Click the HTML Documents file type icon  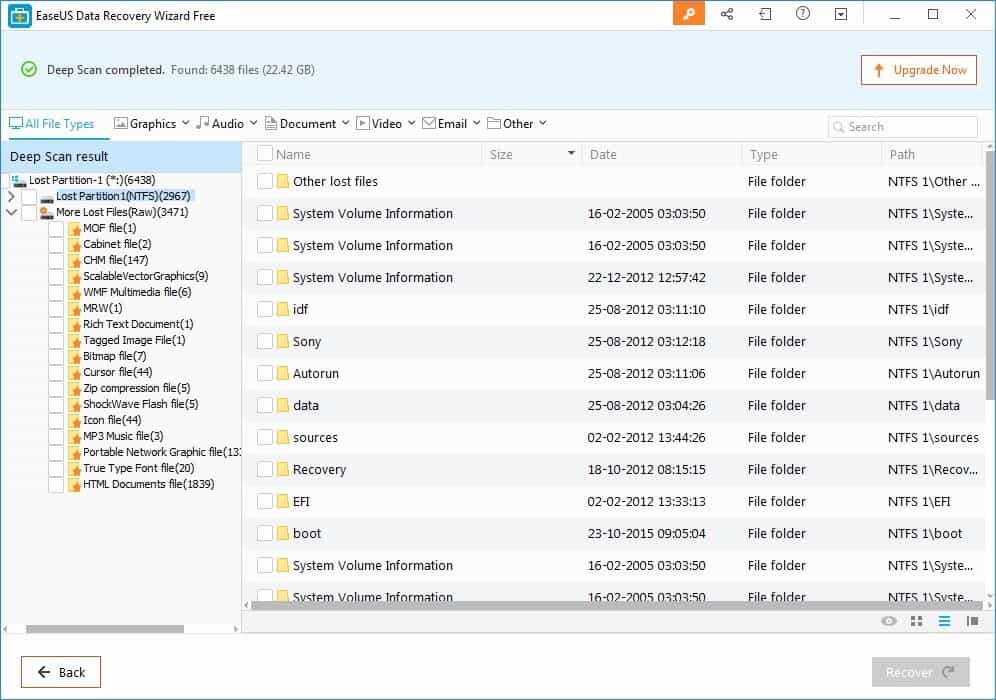tap(74, 485)
